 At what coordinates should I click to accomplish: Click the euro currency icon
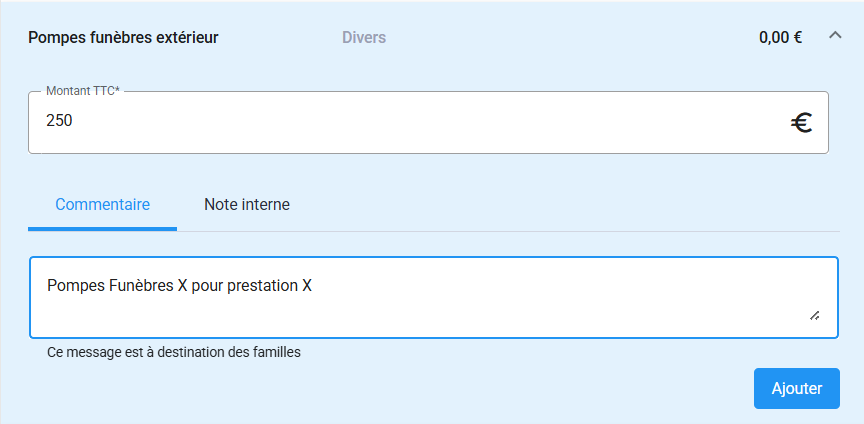(801, 122)
